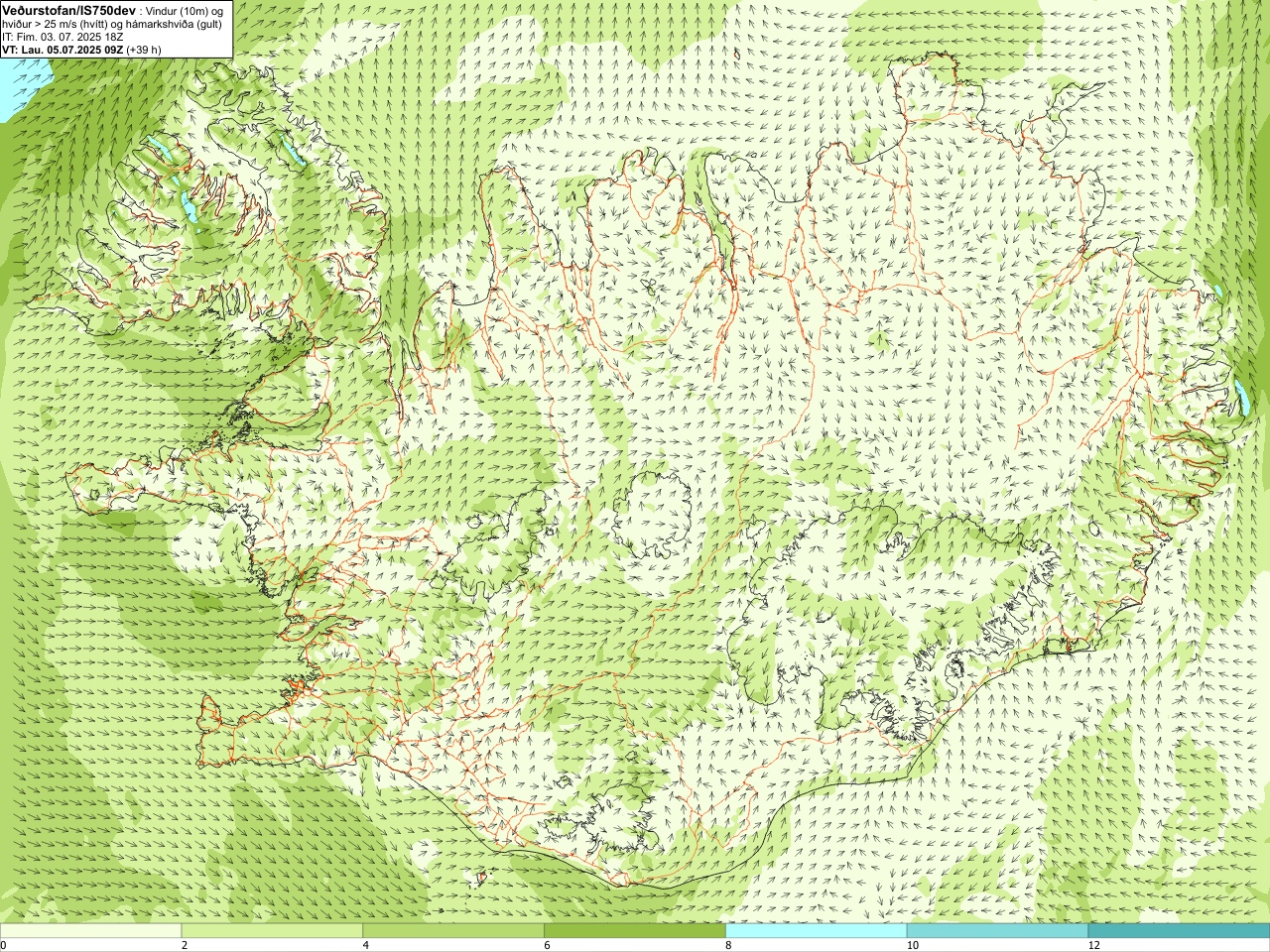Click the light green 2–4 legend swatch
Screen dimensions: 1270x952
pyautogui.click(x=272, y=931)
